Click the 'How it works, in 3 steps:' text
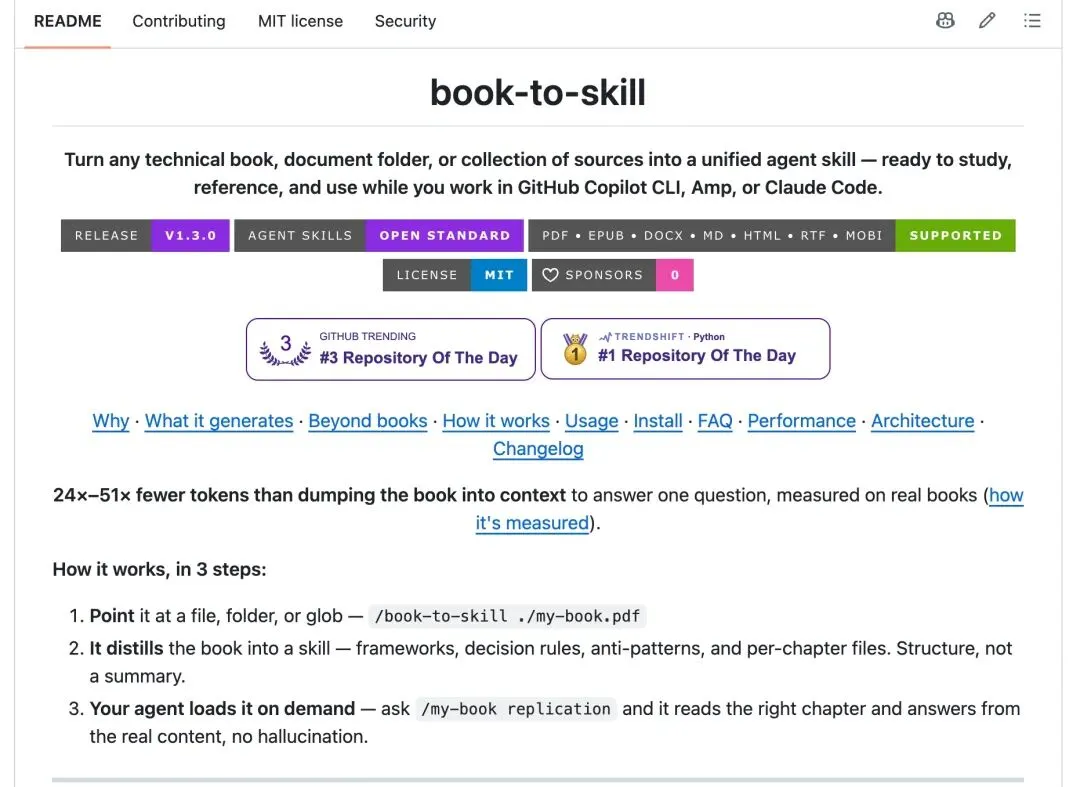The height and width of the screenshot is (787, 1080). (159, 569)
